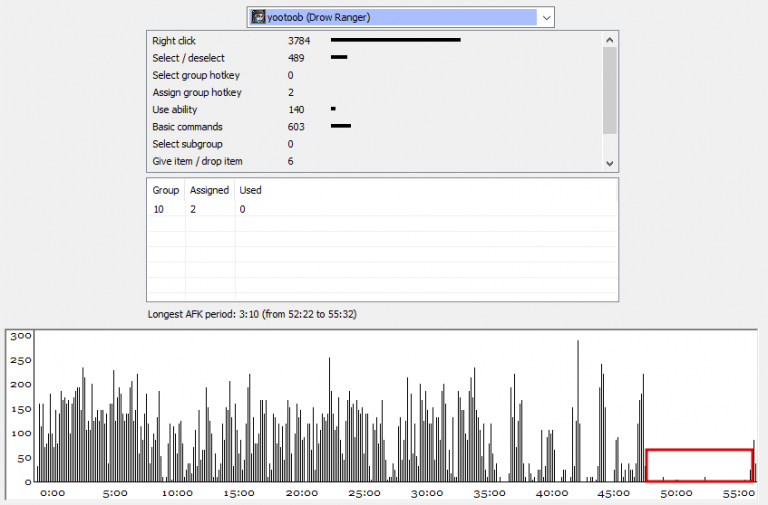The image size is (768, 505).
Task: Select the Select subgroup row
Action: (375, 144)
